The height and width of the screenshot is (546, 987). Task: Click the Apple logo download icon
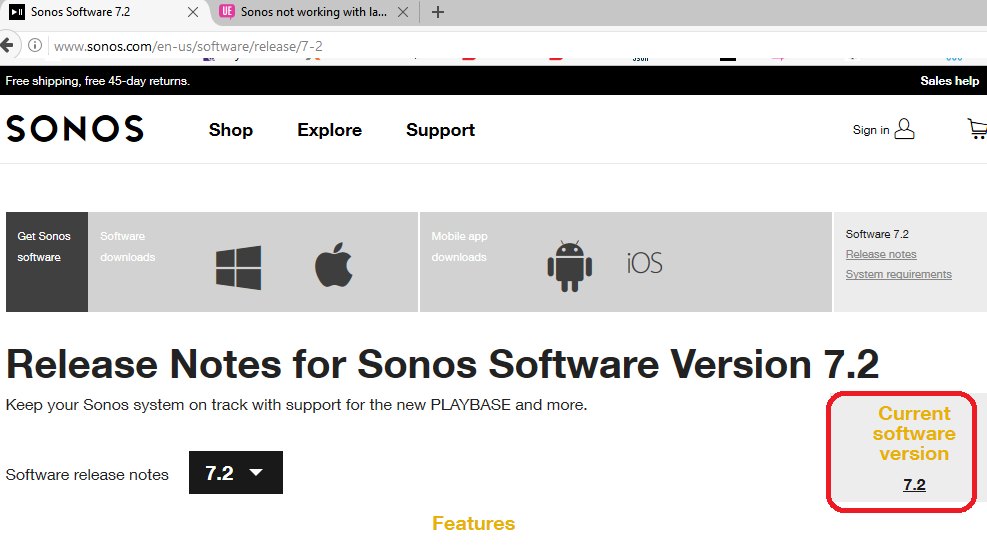[x=334, y=267]
